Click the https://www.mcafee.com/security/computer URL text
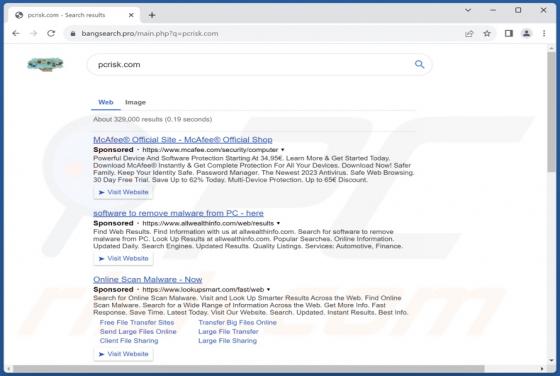The image size is (560, 376). click(x=210, y=150)
